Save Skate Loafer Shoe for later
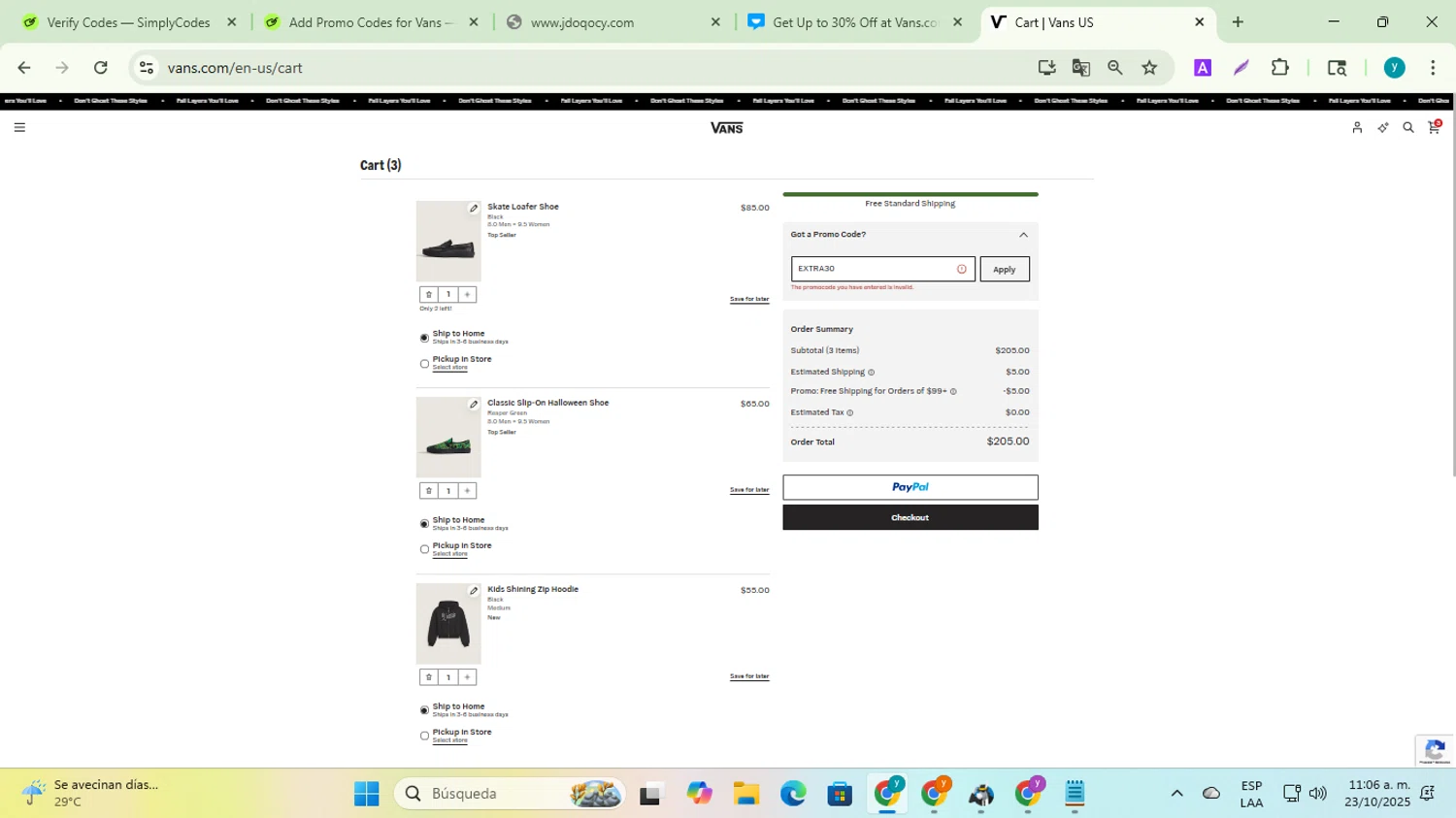 click(749, 299)
